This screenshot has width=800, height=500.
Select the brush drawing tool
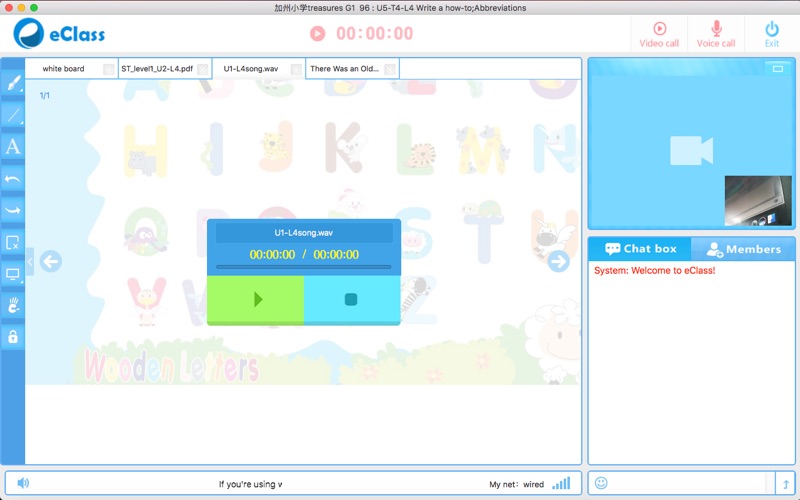click(13, 83)
